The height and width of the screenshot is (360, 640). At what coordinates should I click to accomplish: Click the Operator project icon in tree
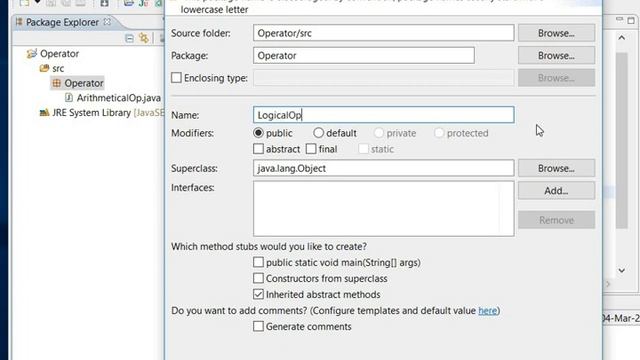31,53
